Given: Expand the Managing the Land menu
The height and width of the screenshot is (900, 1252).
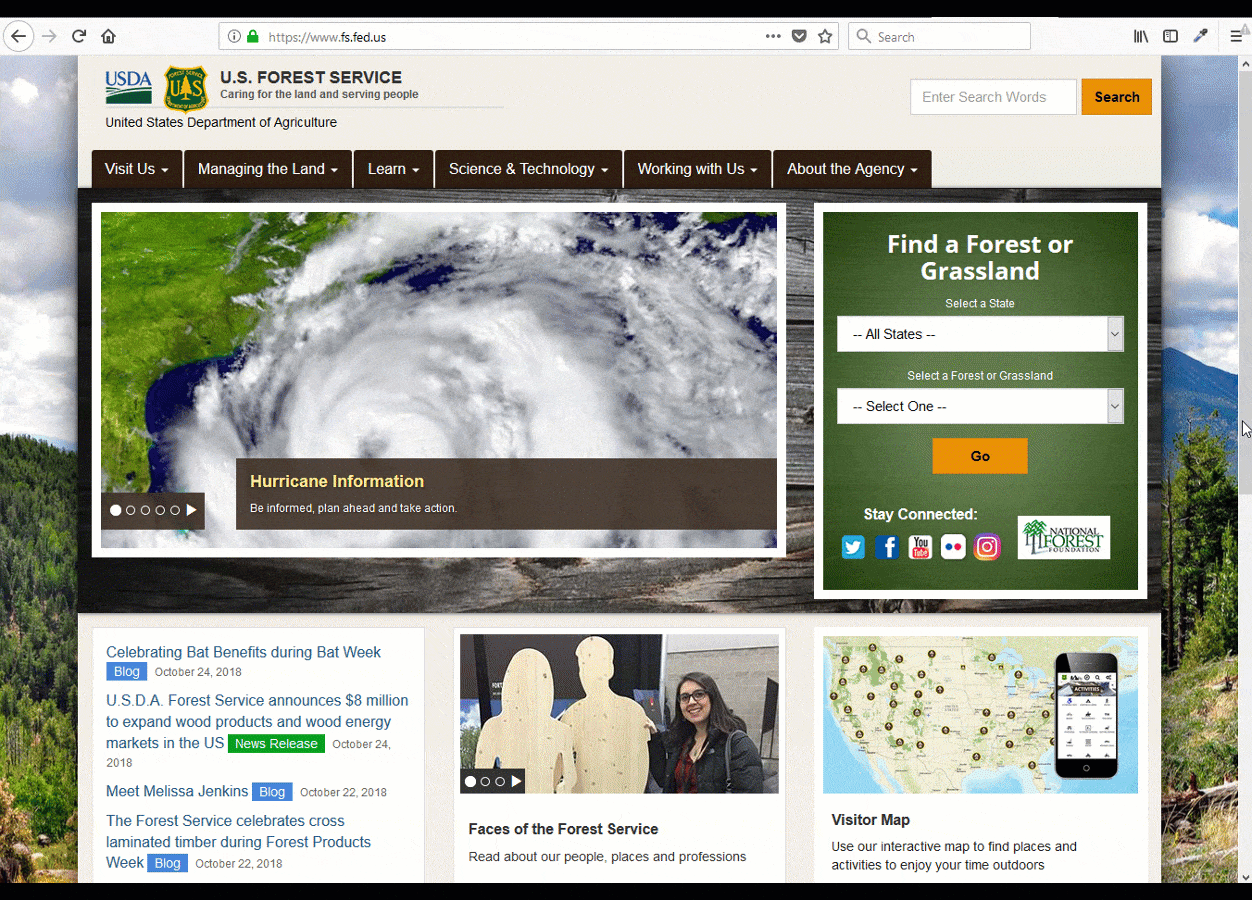Looking at the screenshot, I should [x=268, y=169].
